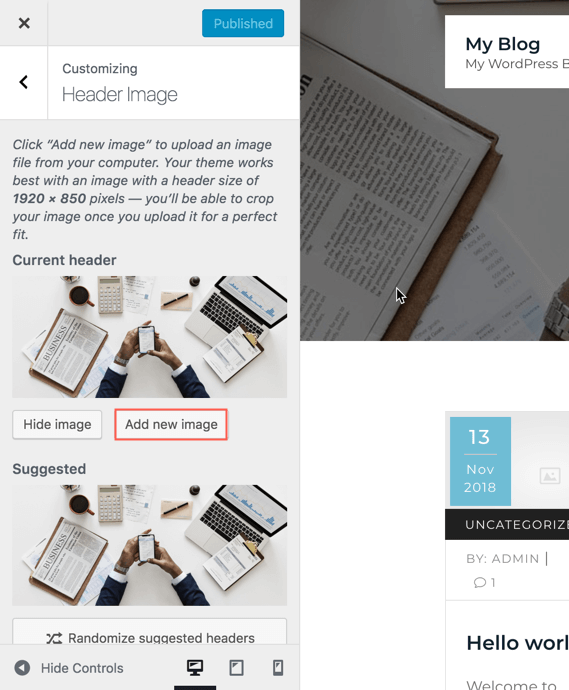
Task: Switch to mobile preview device icon
Action: tap(278, 668)
